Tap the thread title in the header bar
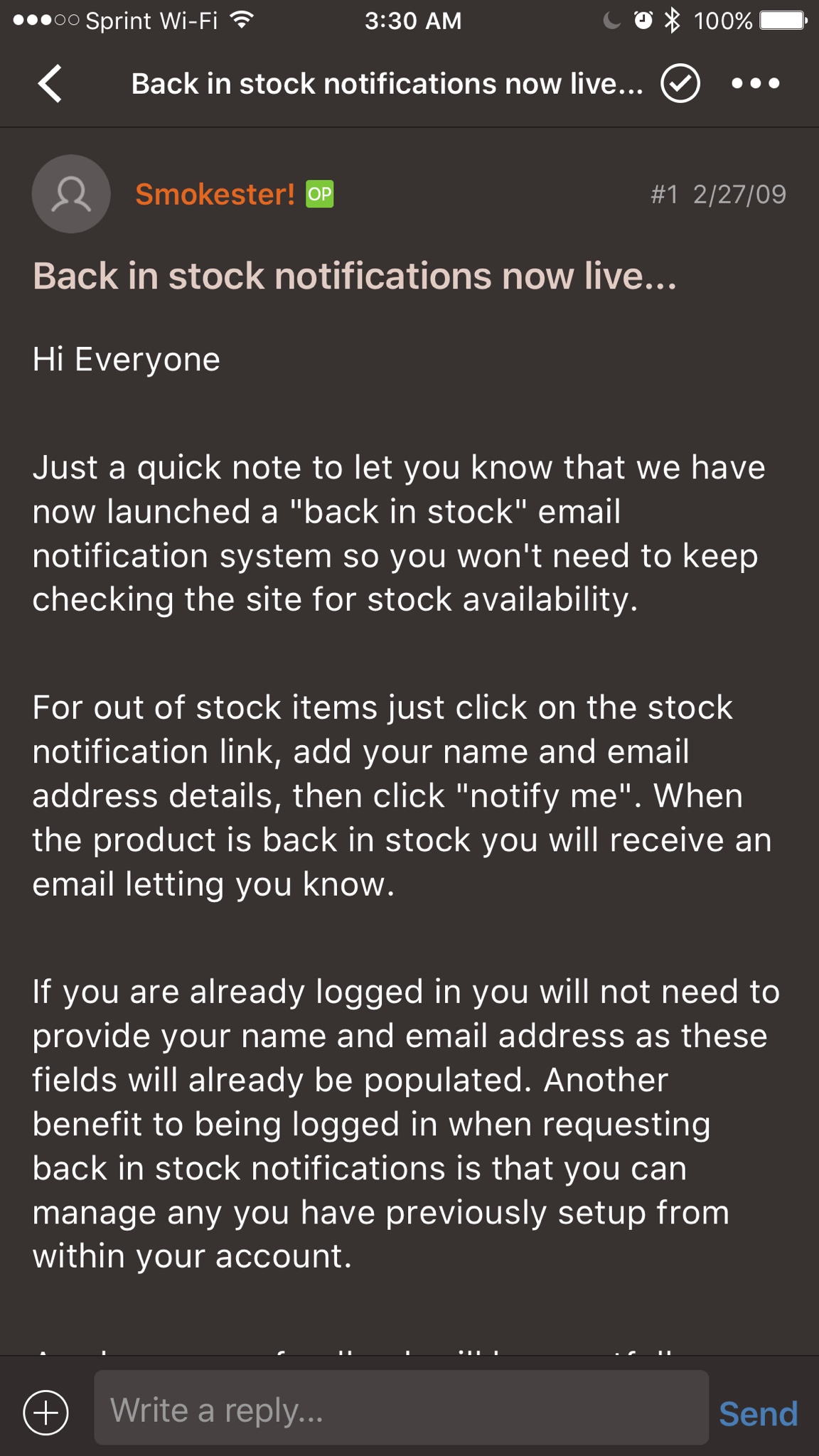Viewport: 819px width, 1456px height. 387,84
